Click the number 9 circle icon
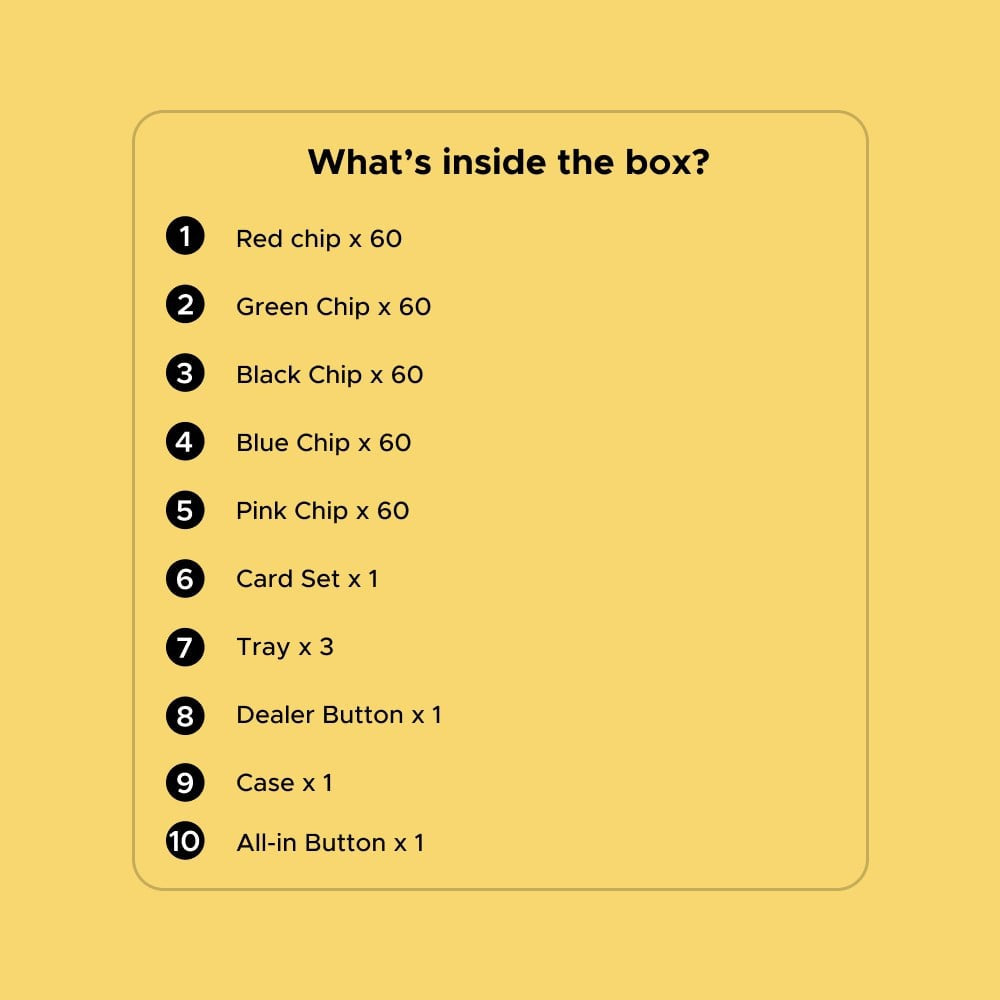Viewport: 1000px width, 1000px height. pyautogui.click(x=185, y=783)
